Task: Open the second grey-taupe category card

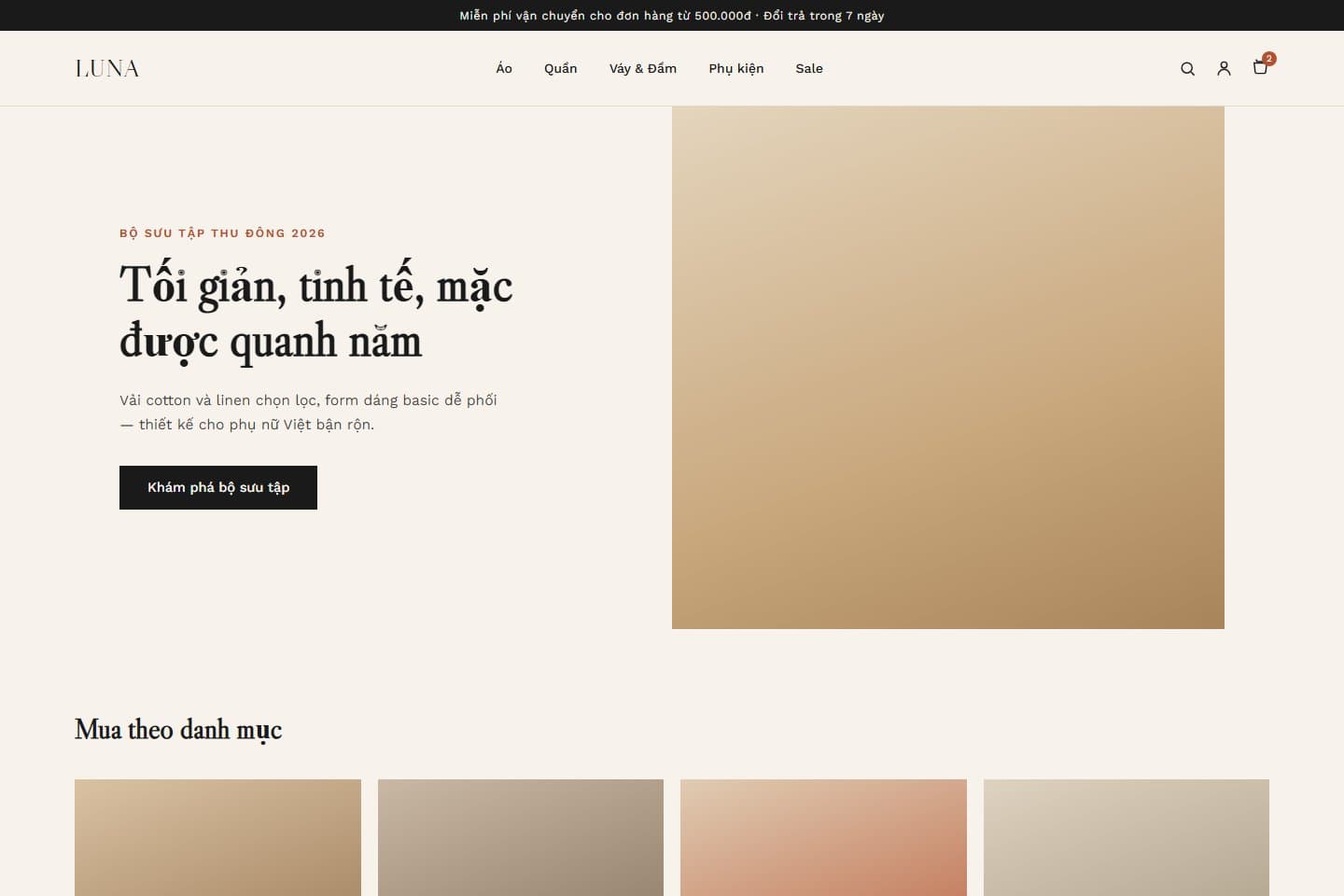Action: [521, 837]
